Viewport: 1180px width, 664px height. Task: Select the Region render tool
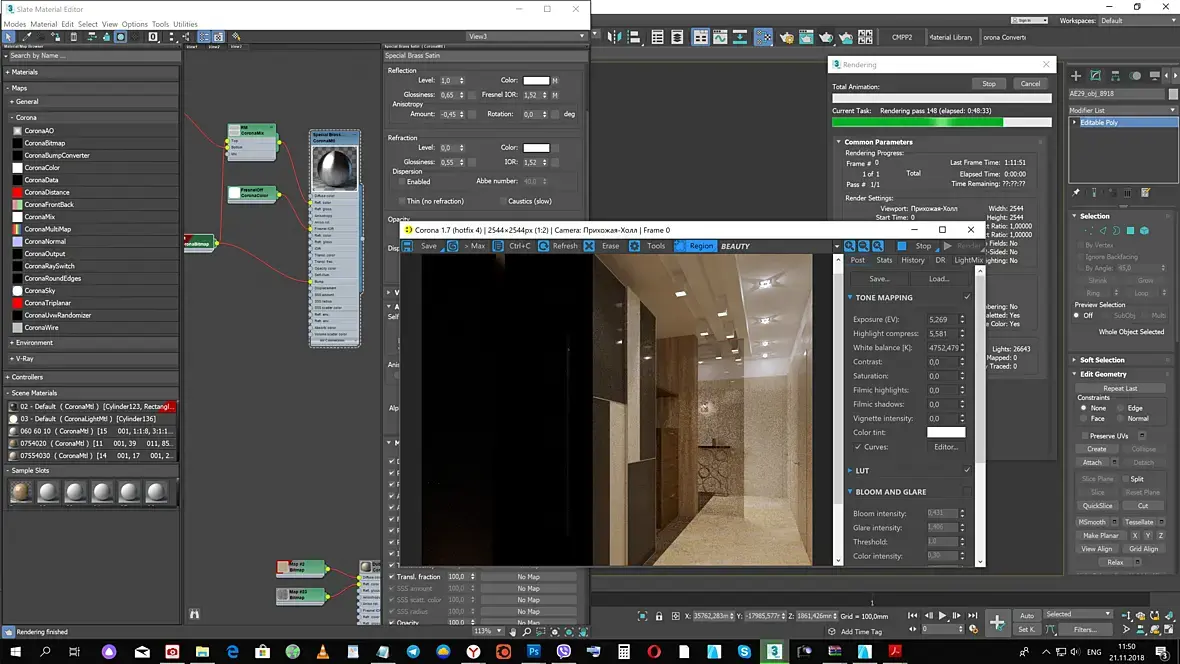point(693,246)
